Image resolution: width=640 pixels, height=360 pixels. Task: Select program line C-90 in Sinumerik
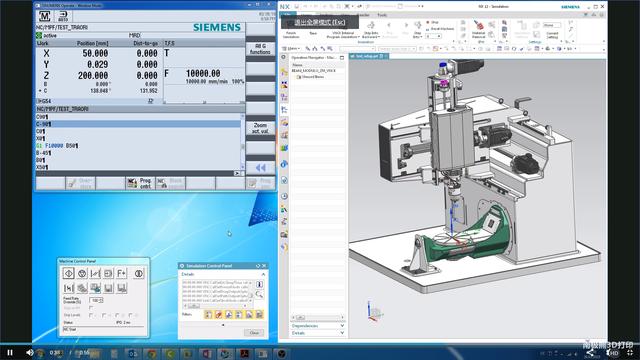pos(138,124)
